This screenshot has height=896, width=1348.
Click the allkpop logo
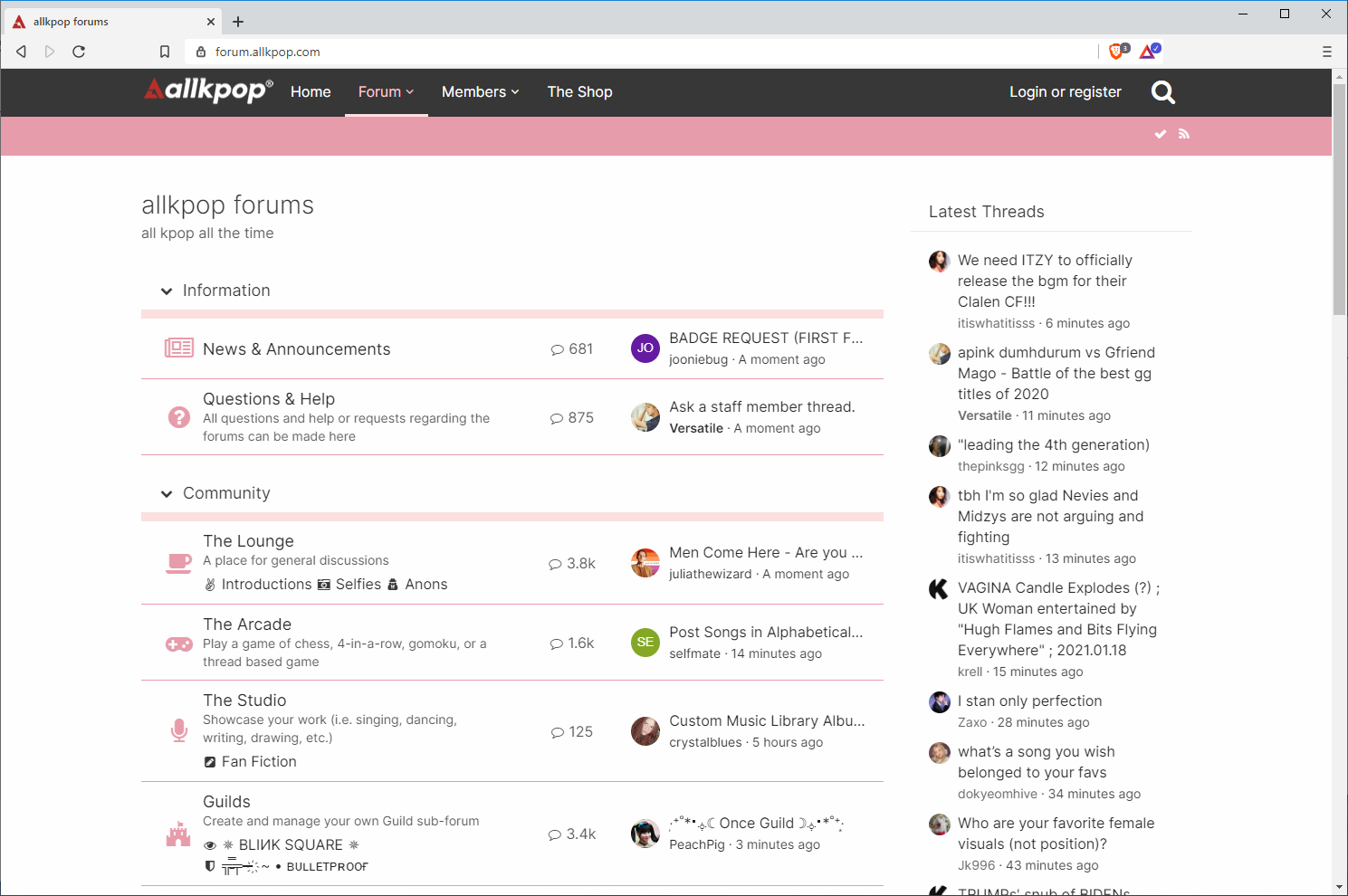208,91
